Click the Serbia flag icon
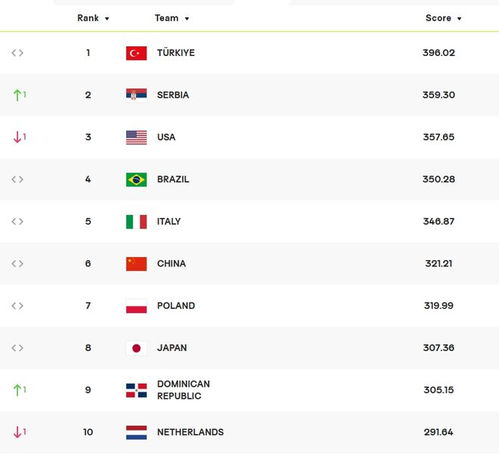 136,95
